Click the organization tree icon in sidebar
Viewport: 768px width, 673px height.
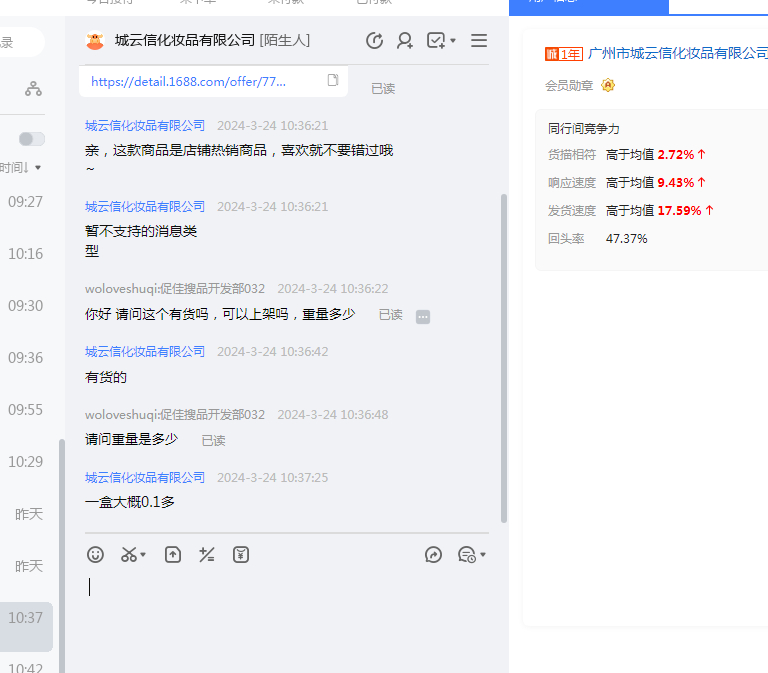tap(34, 89)
